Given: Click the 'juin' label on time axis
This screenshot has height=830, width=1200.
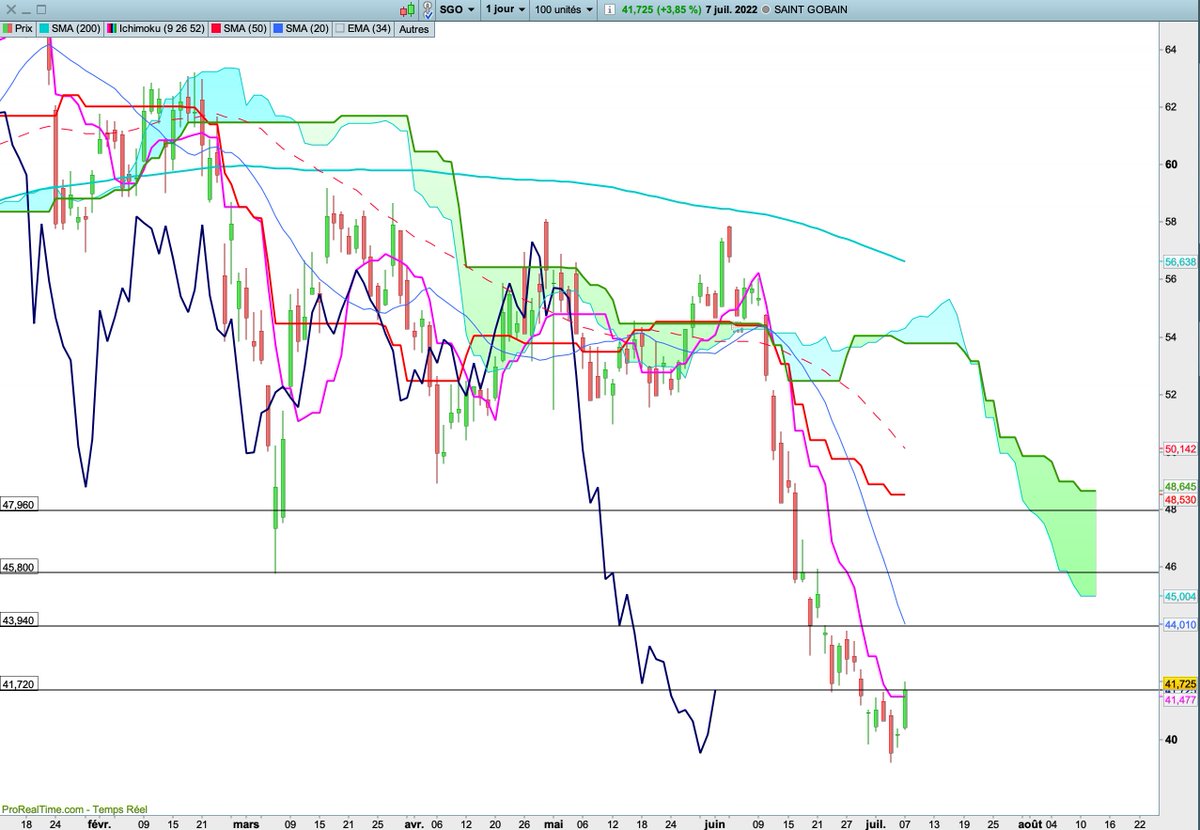Looking at the screenshot, I should (x=714, y=823).
